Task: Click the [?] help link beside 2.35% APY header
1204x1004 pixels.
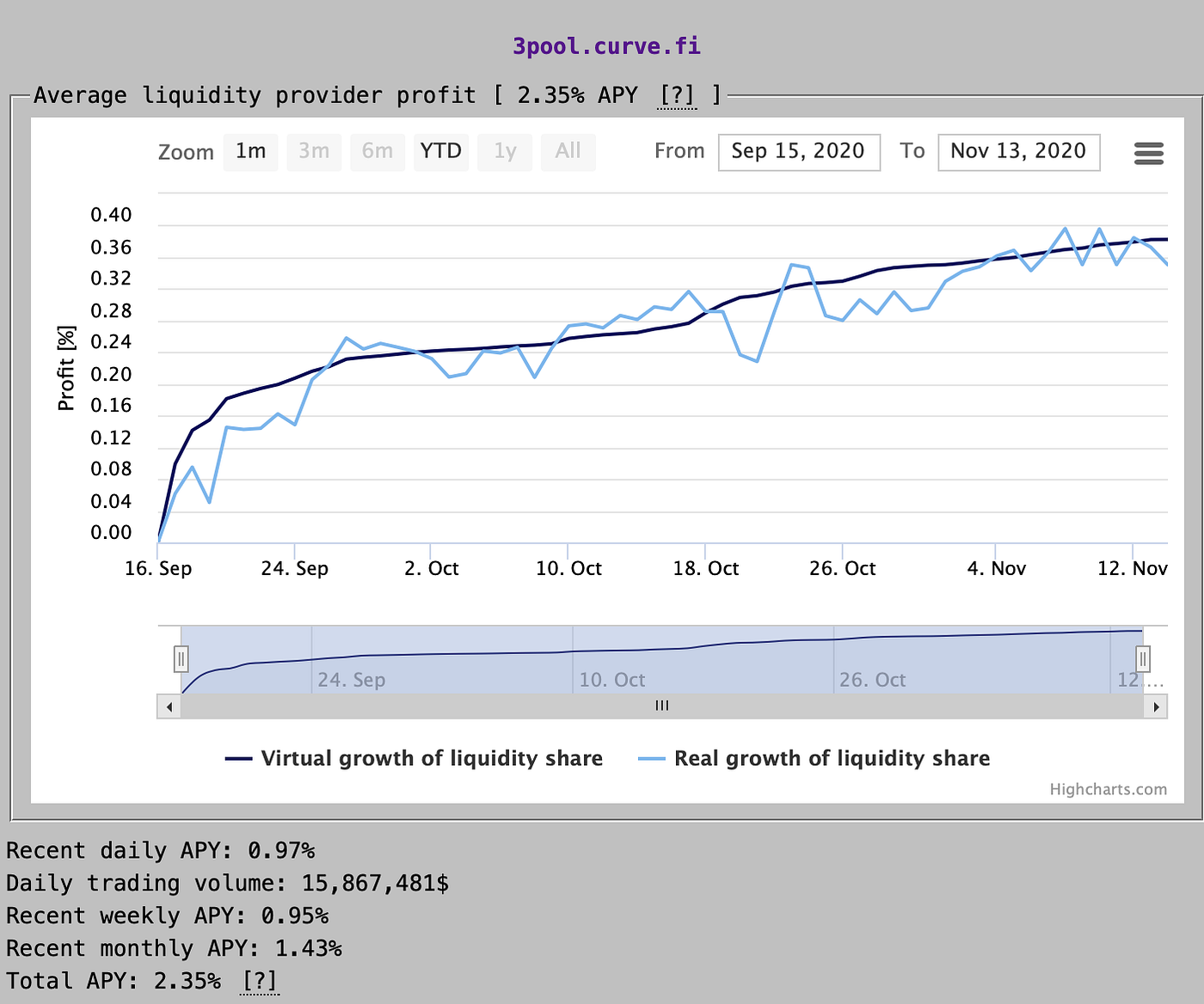Action: click(678, 95)
